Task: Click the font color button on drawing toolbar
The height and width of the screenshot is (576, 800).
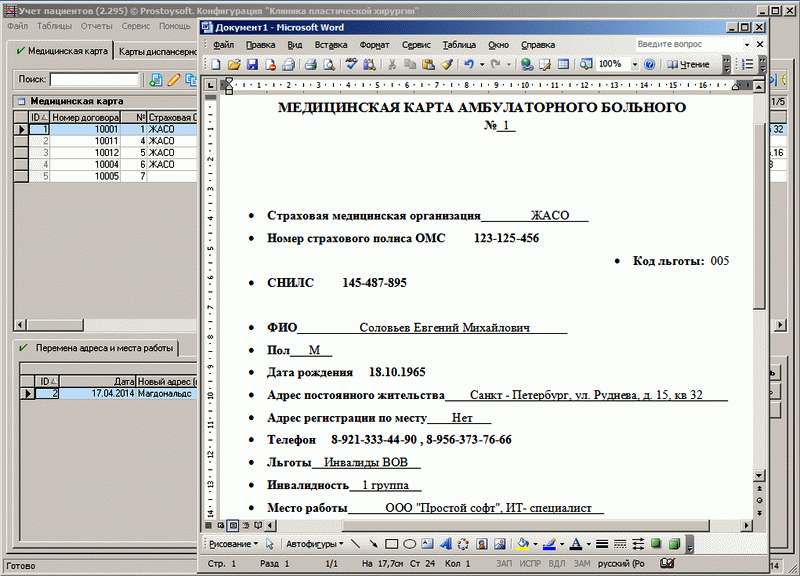Action: (575, 544)
